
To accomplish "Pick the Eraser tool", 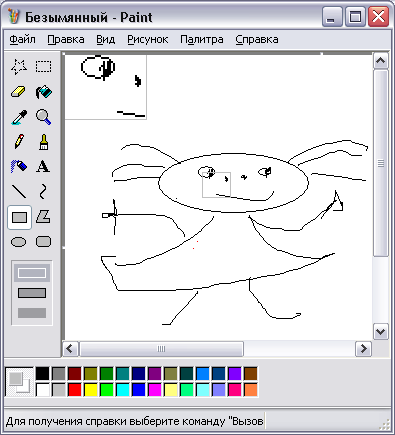I will click(19, 92).
